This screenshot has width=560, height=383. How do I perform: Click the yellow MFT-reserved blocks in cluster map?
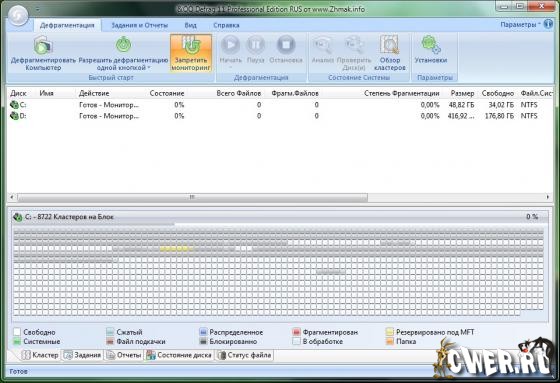[x=176, y=249]
